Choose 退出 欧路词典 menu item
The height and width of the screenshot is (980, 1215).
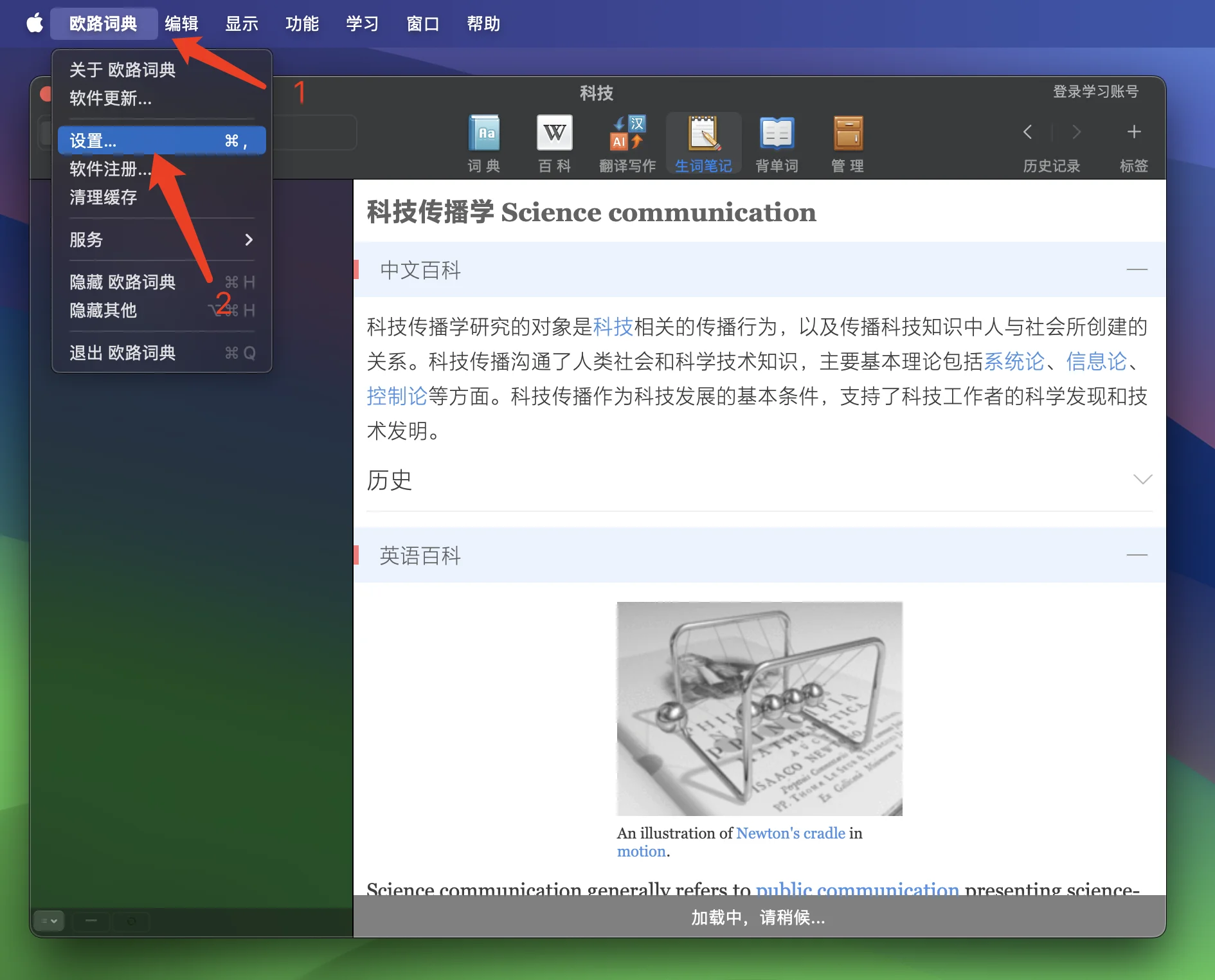click(x=162, y=353)
